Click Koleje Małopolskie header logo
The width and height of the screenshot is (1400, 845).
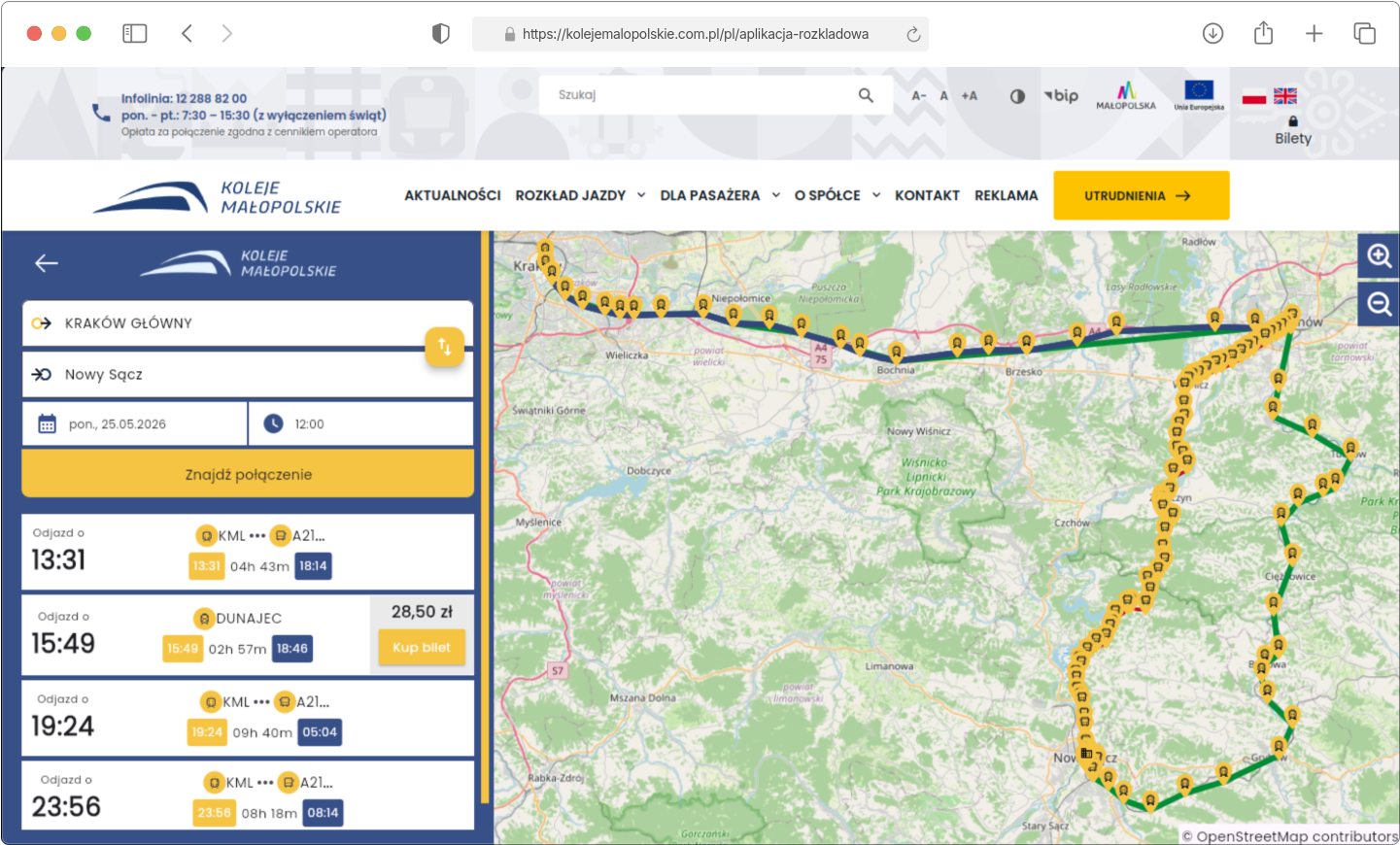tap(218, 196)
